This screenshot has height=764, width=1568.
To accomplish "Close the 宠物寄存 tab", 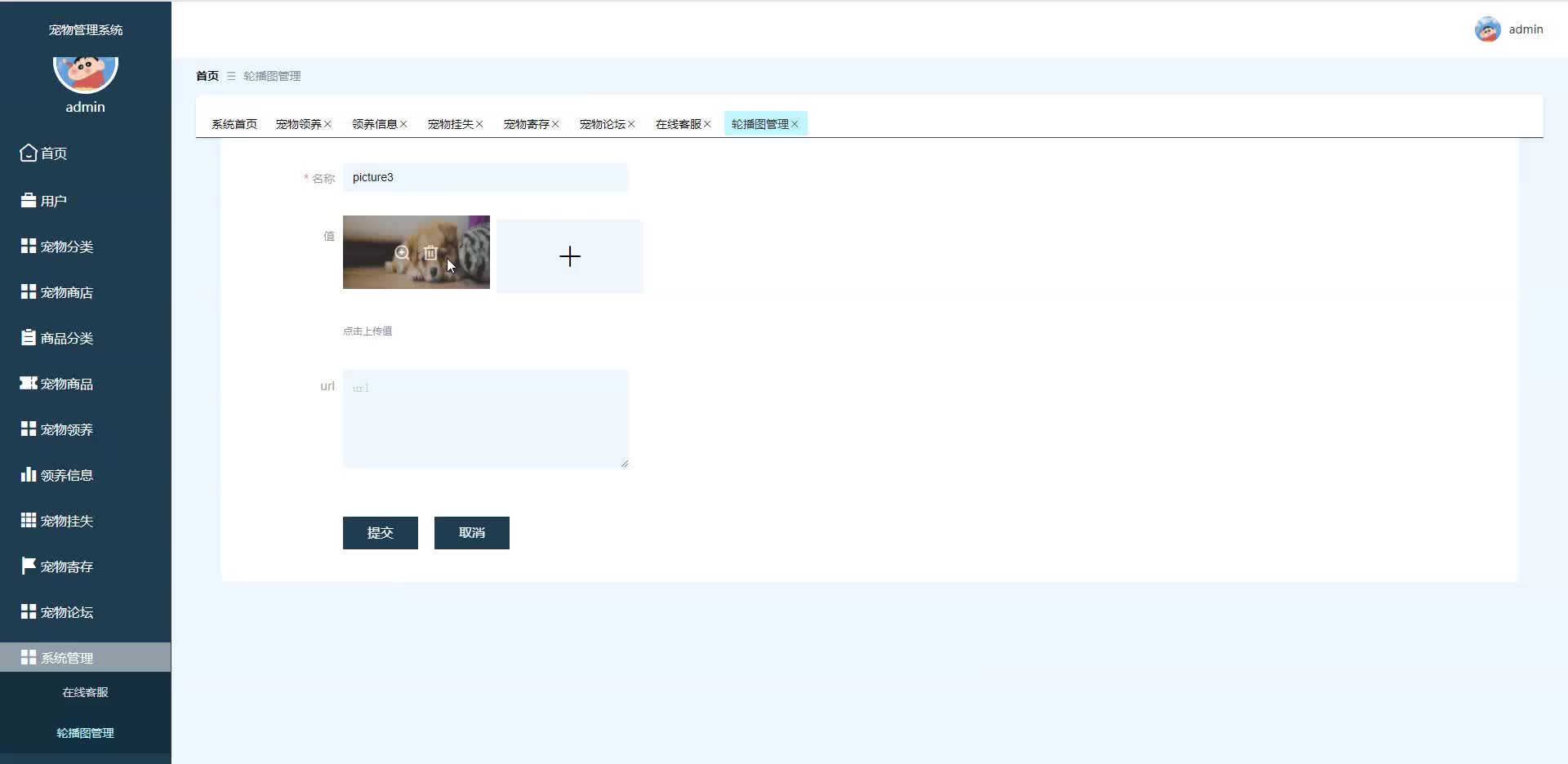I will [555, 124].
